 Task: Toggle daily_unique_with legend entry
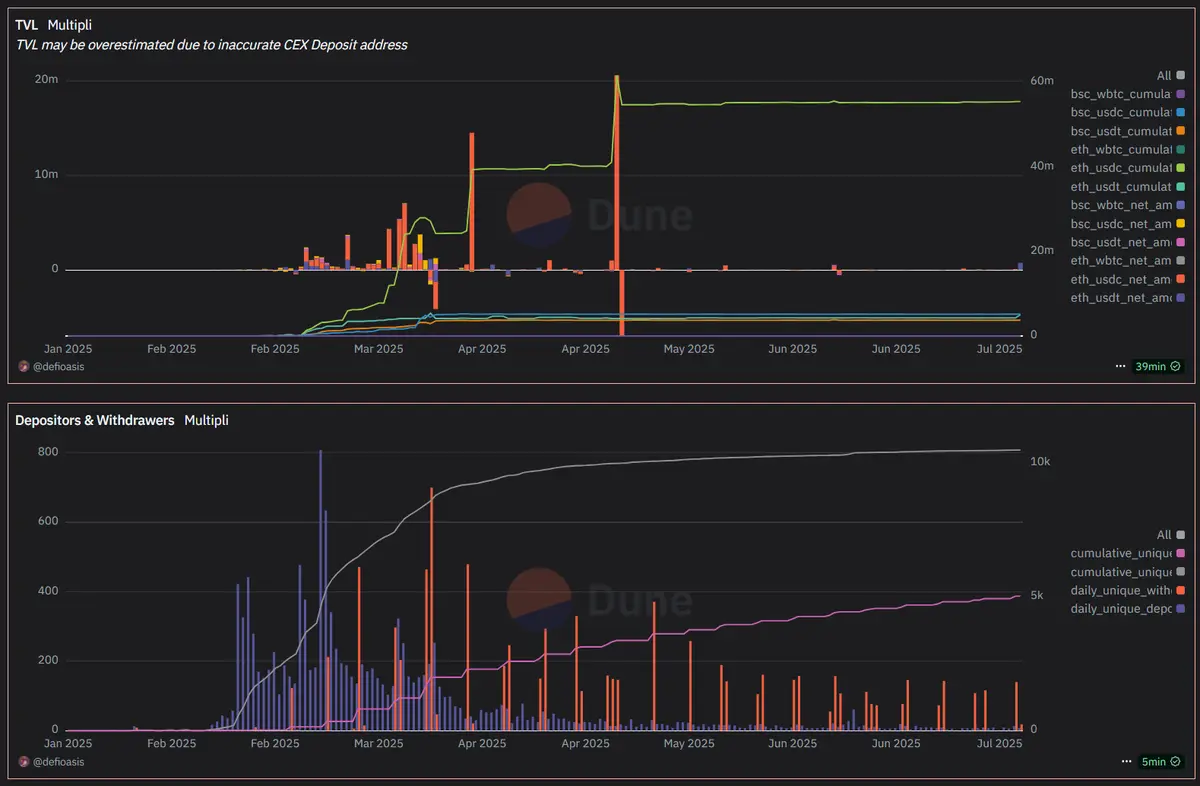tap(1127, 590)
